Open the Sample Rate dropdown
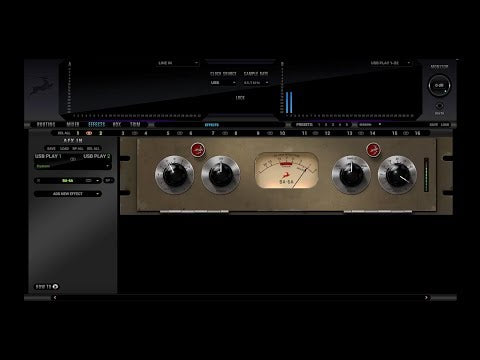Viewport: 480px width, 360px height. point(256,83)
